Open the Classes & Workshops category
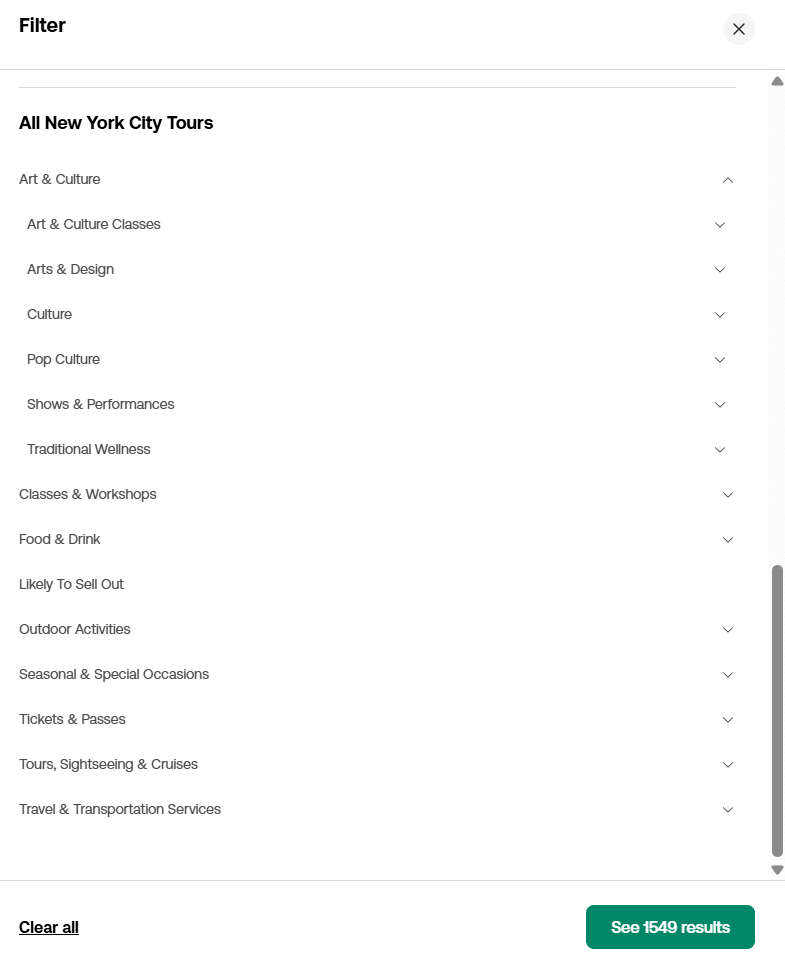The width and height of the screenshot is (785, 958). (x=377, y=494)
